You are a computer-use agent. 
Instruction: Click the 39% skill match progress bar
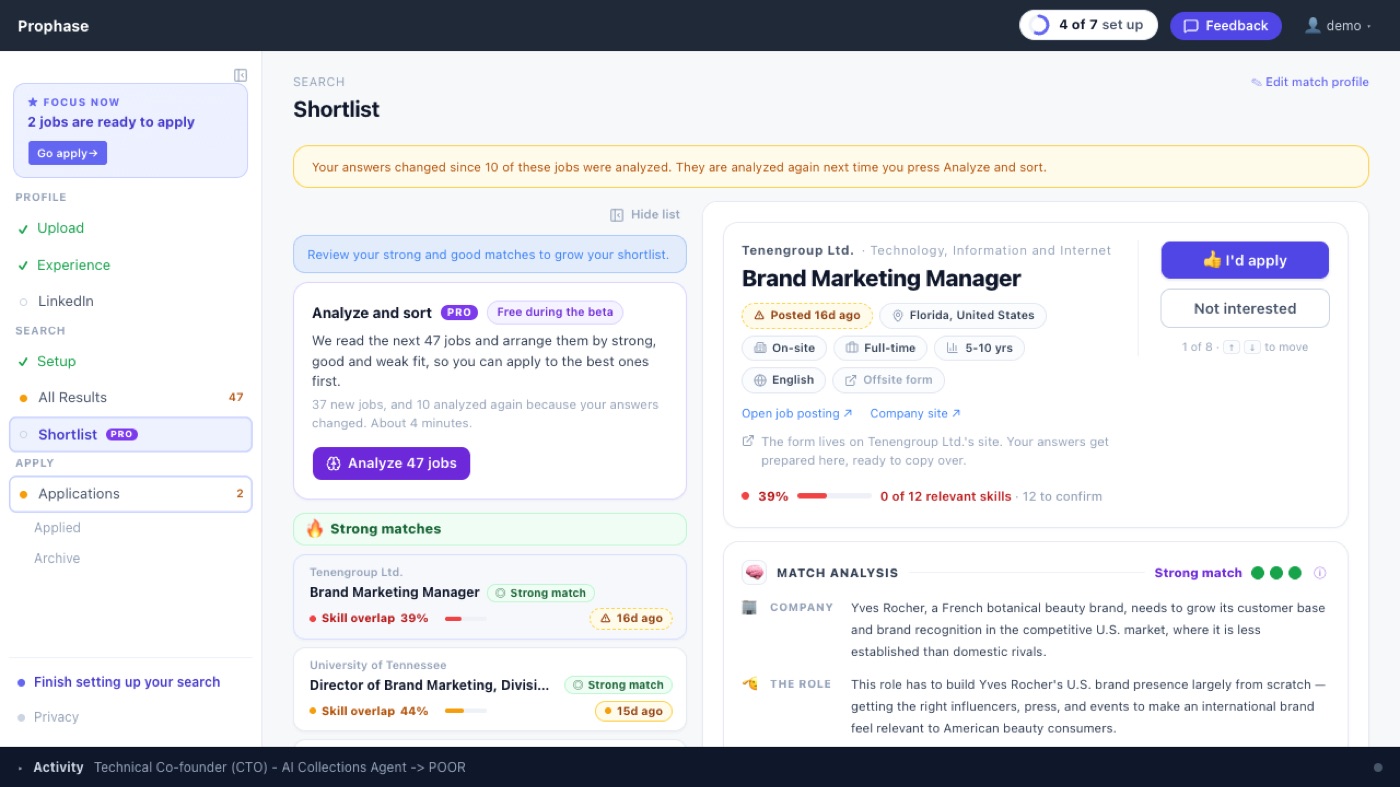[x=834, y=496]
